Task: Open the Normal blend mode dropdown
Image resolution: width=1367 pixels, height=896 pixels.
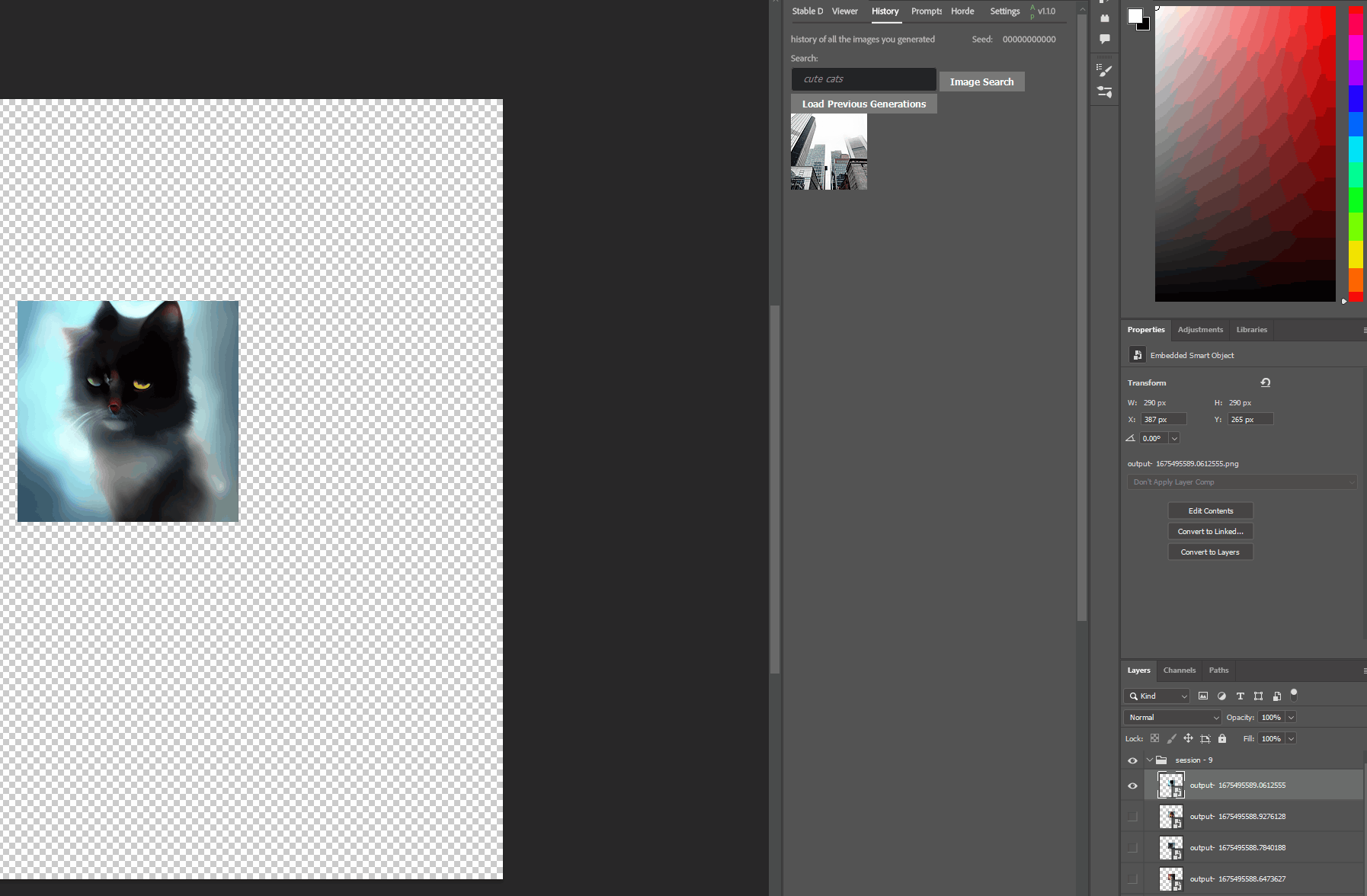Action: click(x=1172, y=717)
